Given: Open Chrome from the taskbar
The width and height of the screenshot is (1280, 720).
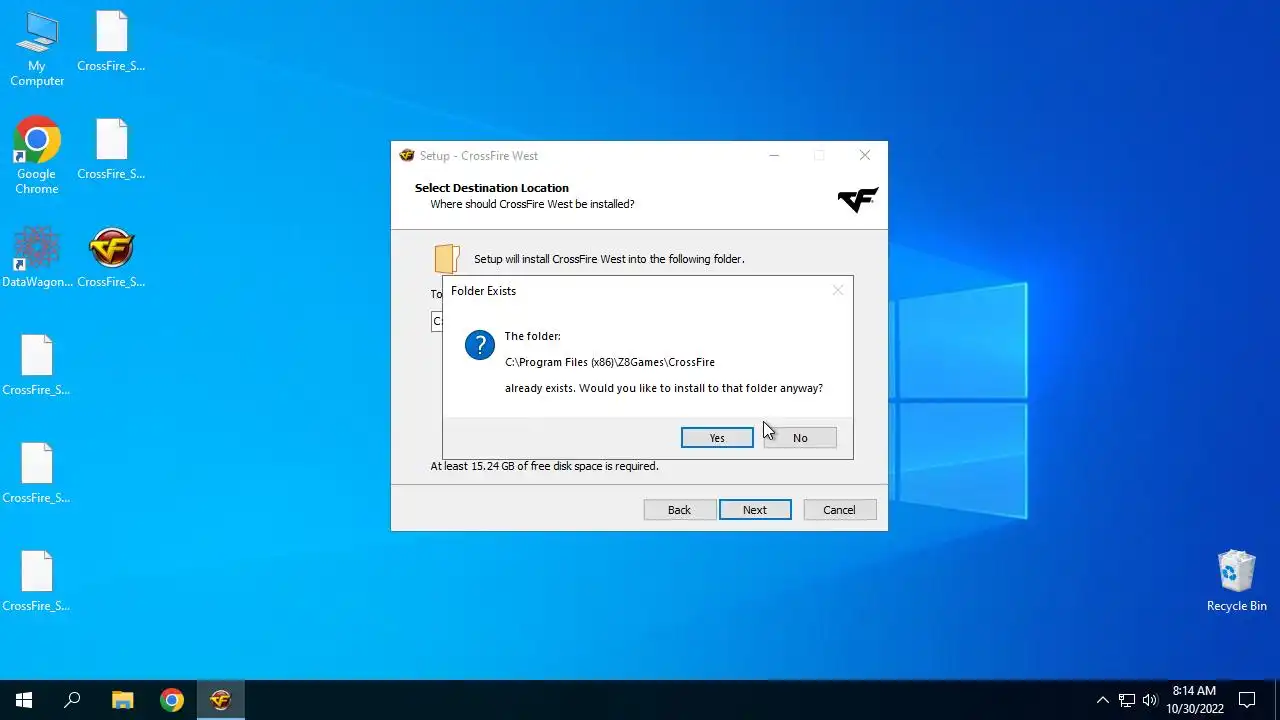Looking at the screenshot, I should pos(172,700).
